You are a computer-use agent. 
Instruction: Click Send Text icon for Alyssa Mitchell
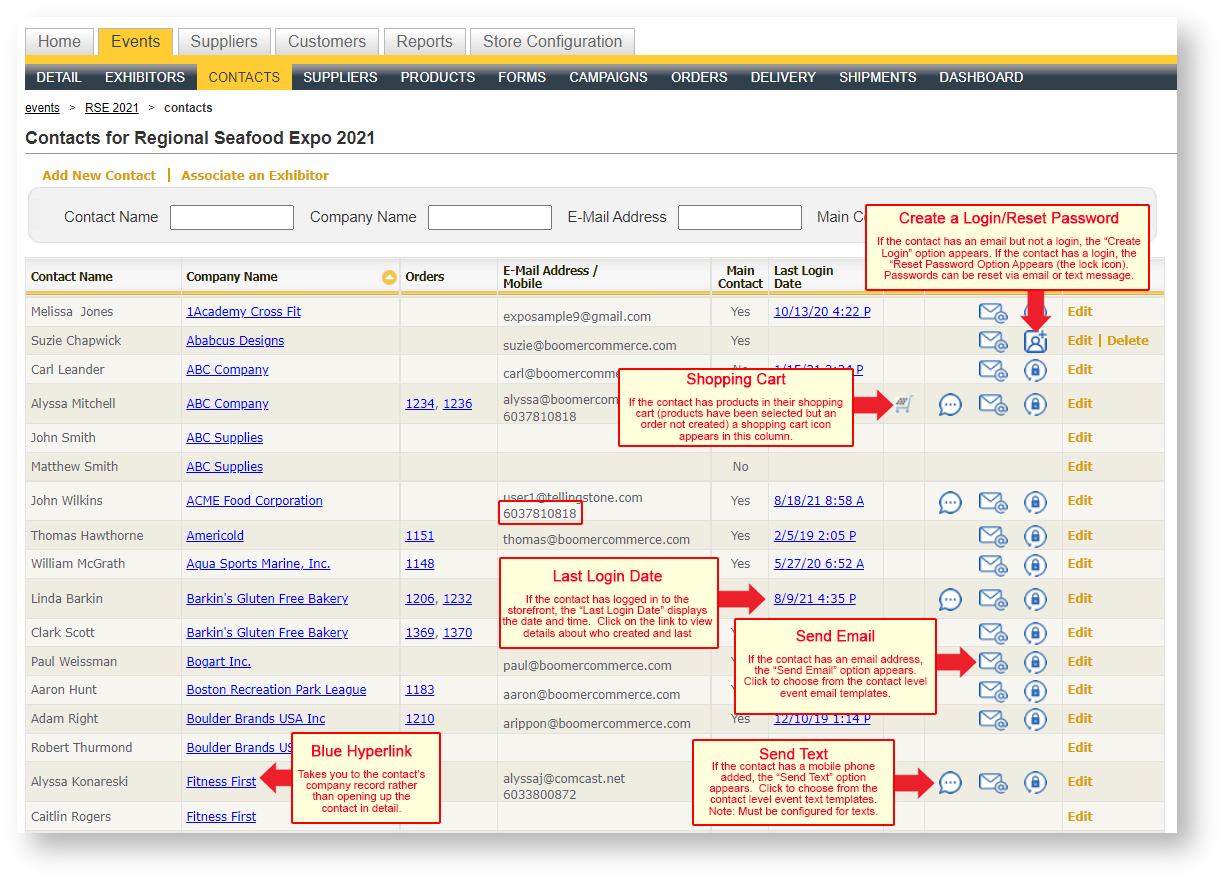[x=950, y=404]
